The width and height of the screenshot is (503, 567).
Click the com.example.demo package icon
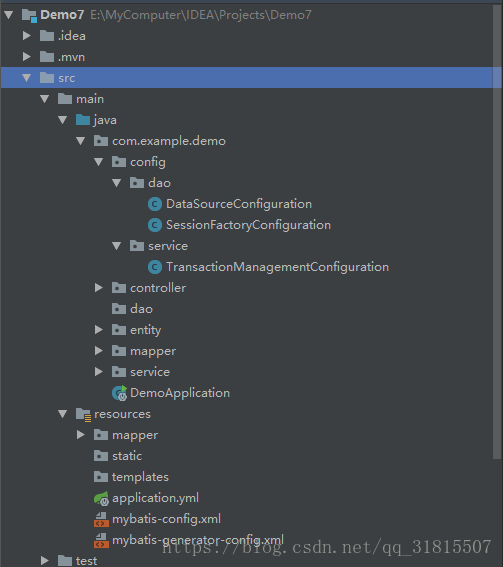point(101,141)
